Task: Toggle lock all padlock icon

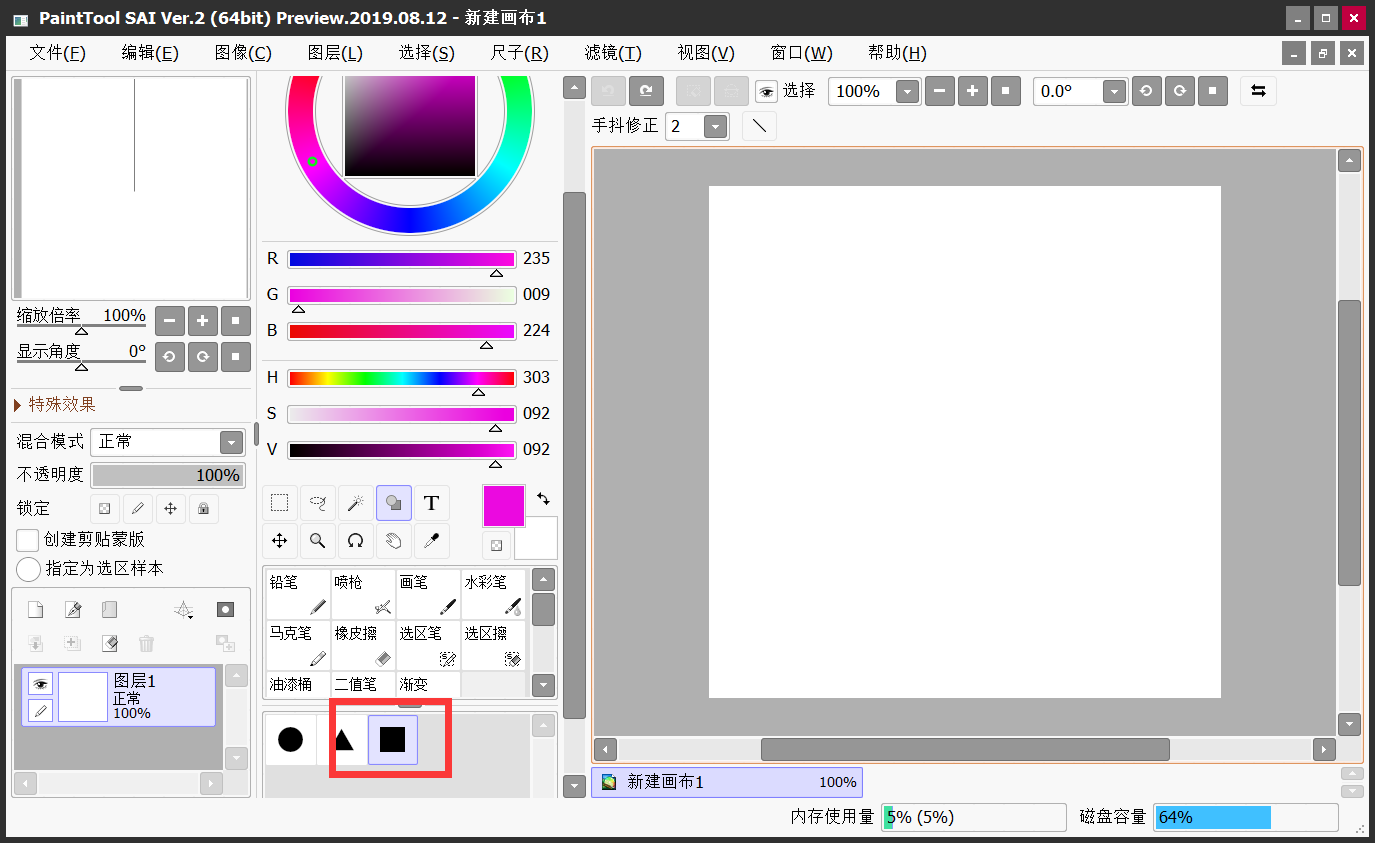Action: (203, 508)
